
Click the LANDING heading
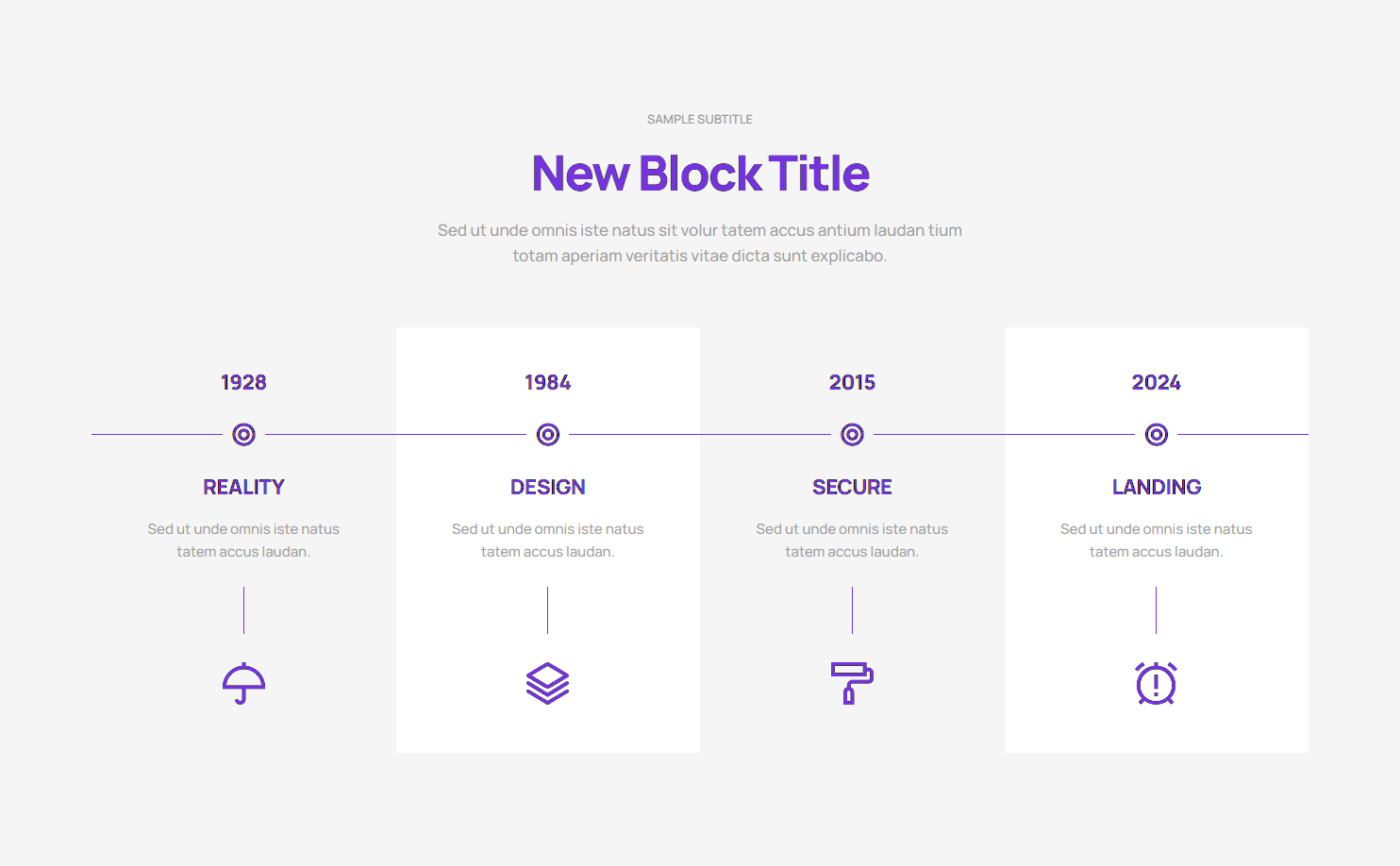click(1156, 487)
